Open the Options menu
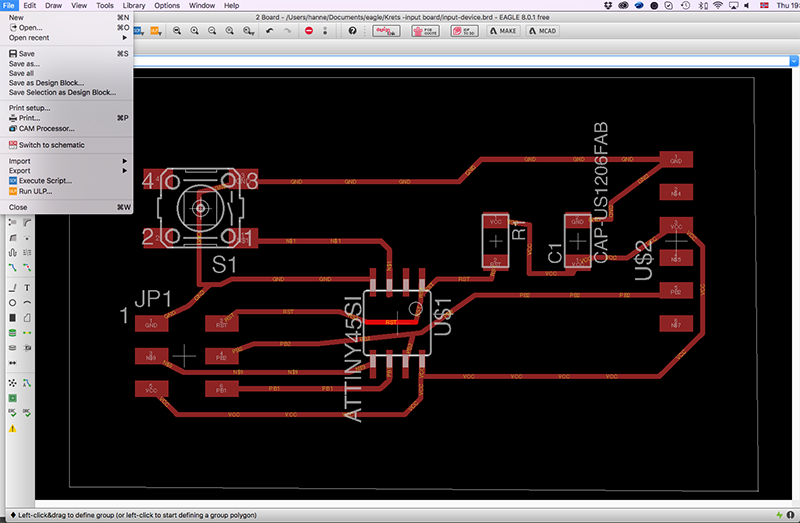 point(167,5)
